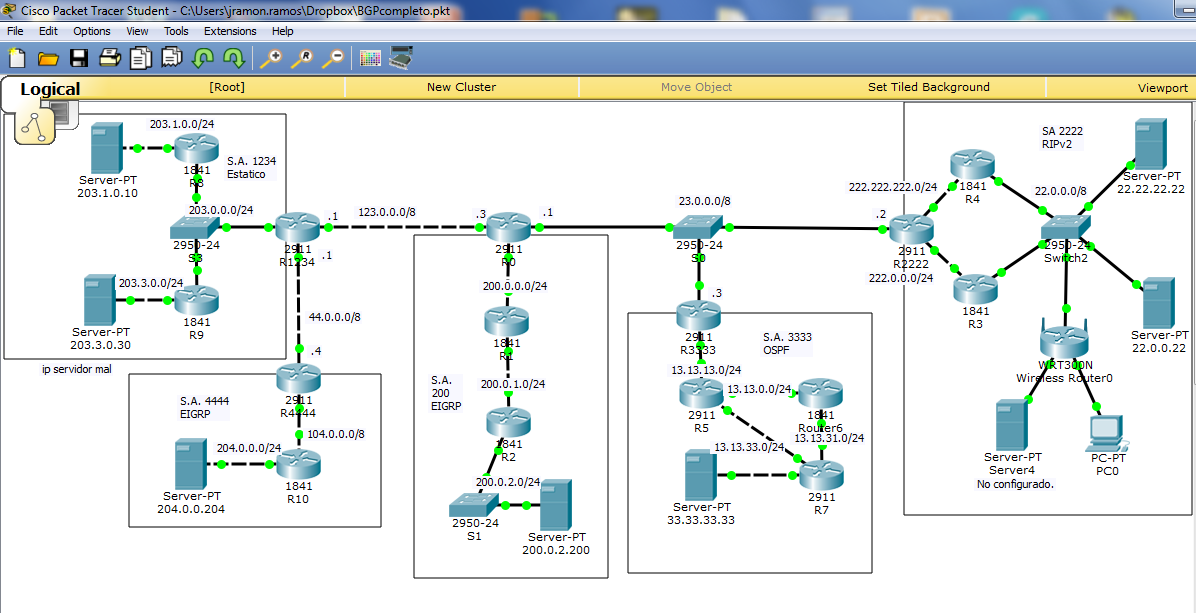Select the WRT300N Wireless Router0 device
1196x613 pixels.
(x=1064, y=342)
